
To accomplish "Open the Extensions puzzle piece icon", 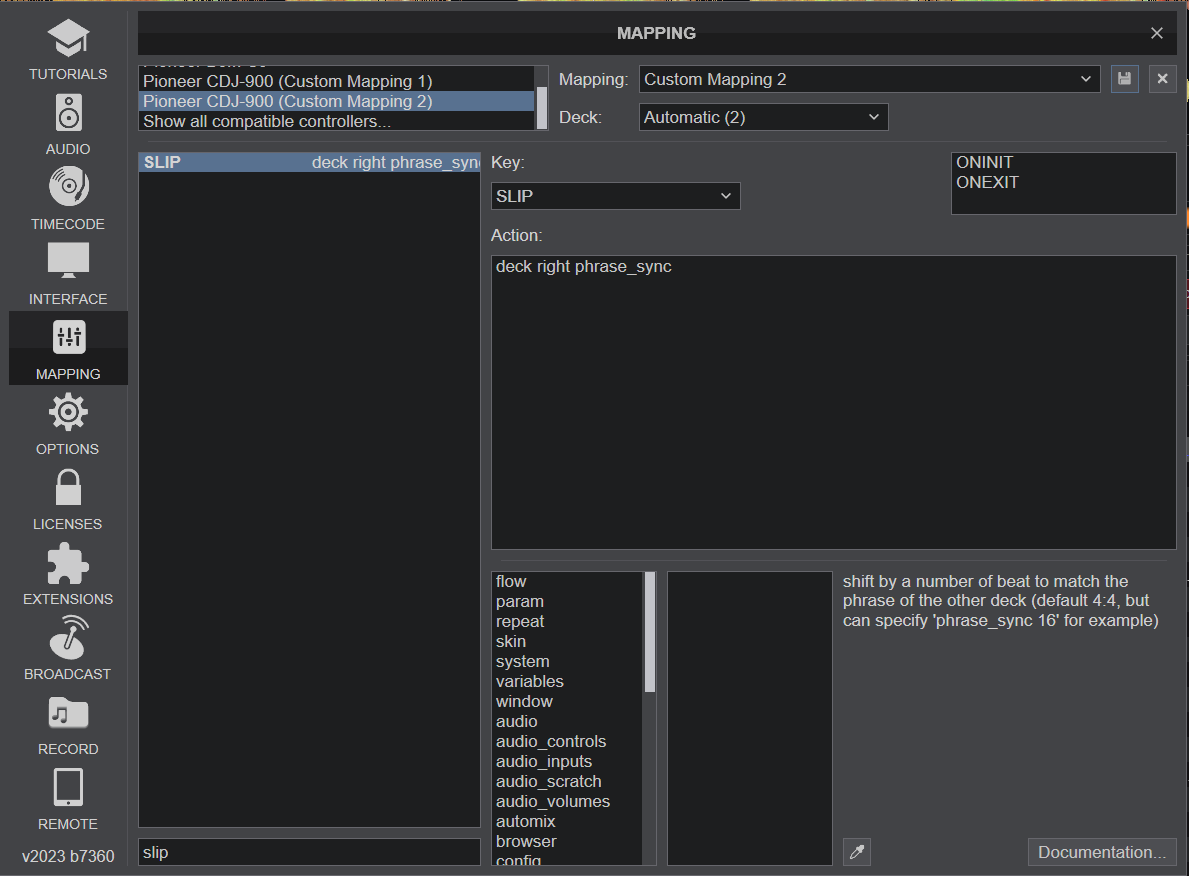I will 68,563.
